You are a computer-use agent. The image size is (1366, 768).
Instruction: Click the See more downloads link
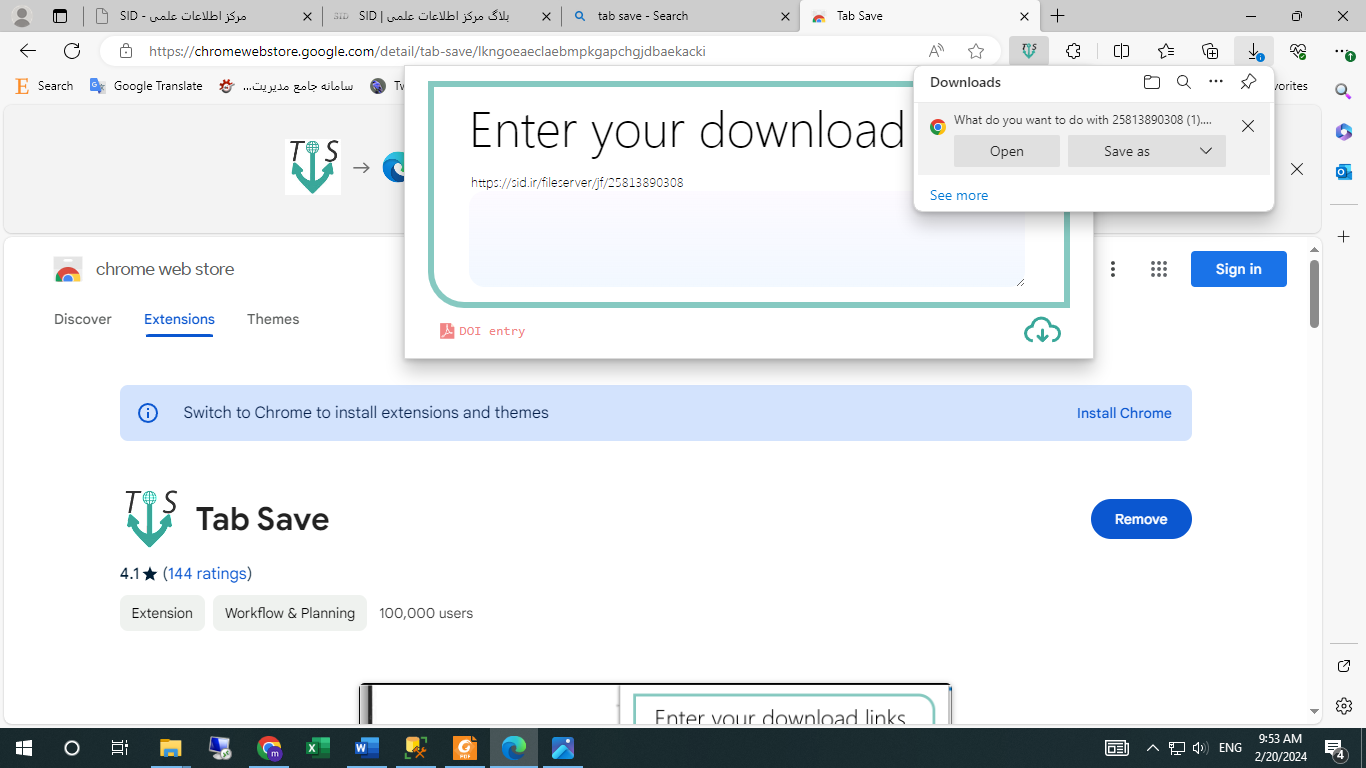(959, 195)
